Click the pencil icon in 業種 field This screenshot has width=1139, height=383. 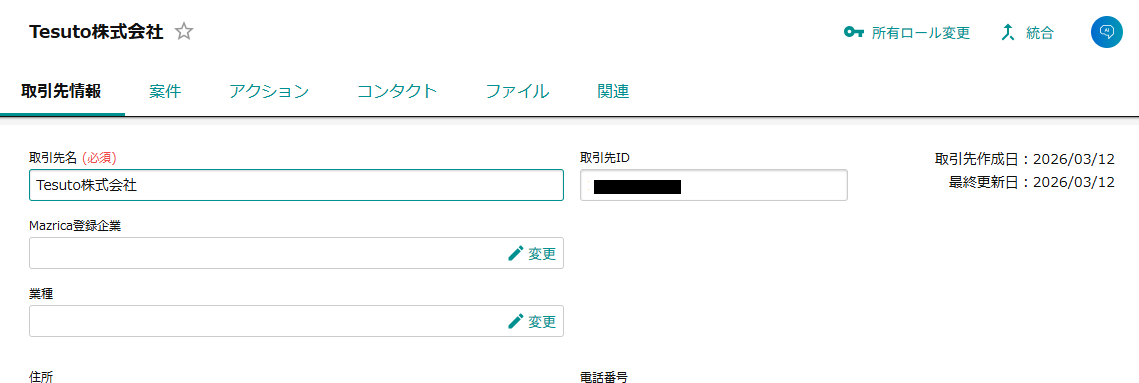(x=516, y=321)
